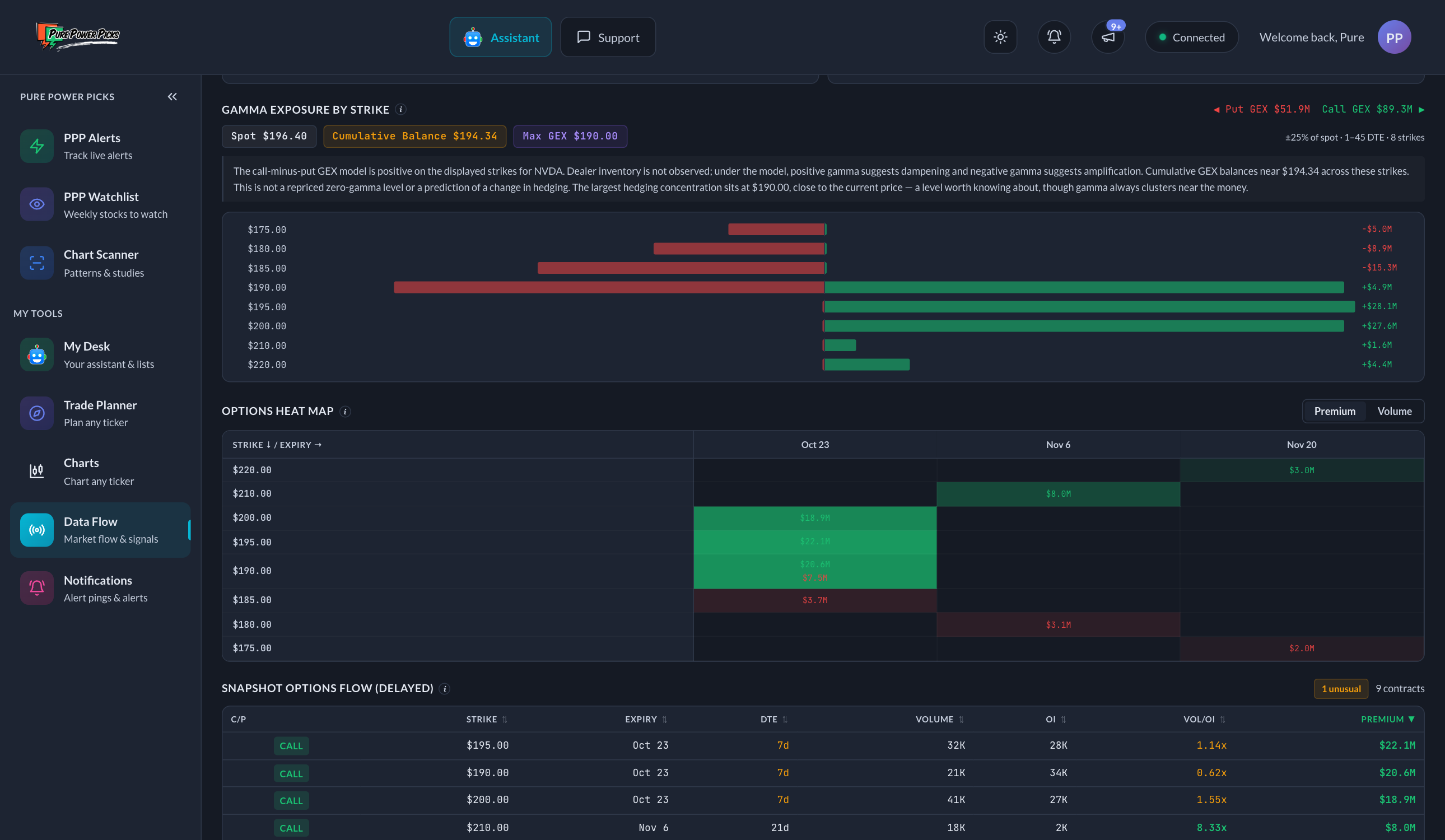Show info for Snapshot Options Flow
Viewport: 1445px width, 840px height.
point(444,689)
